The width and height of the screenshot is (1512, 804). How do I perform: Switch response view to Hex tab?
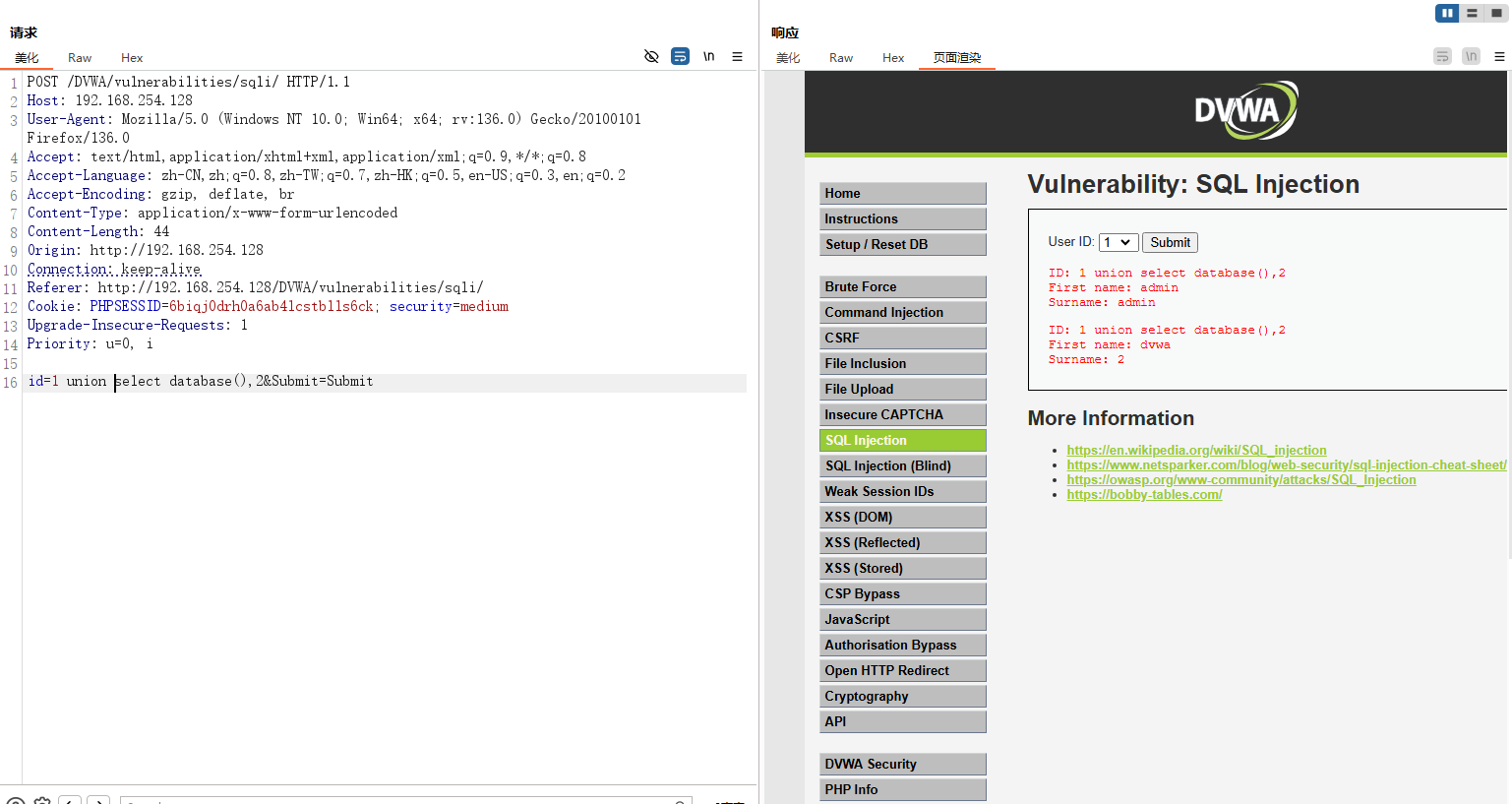(893, 58)
